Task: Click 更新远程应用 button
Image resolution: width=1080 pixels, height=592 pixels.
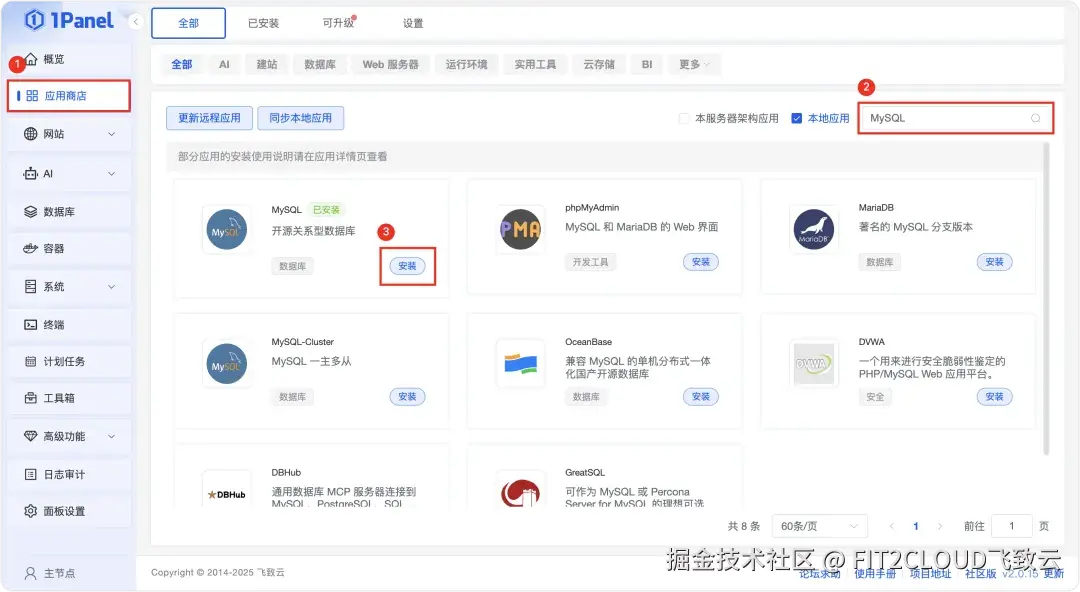Action: [x=209, y=118]
